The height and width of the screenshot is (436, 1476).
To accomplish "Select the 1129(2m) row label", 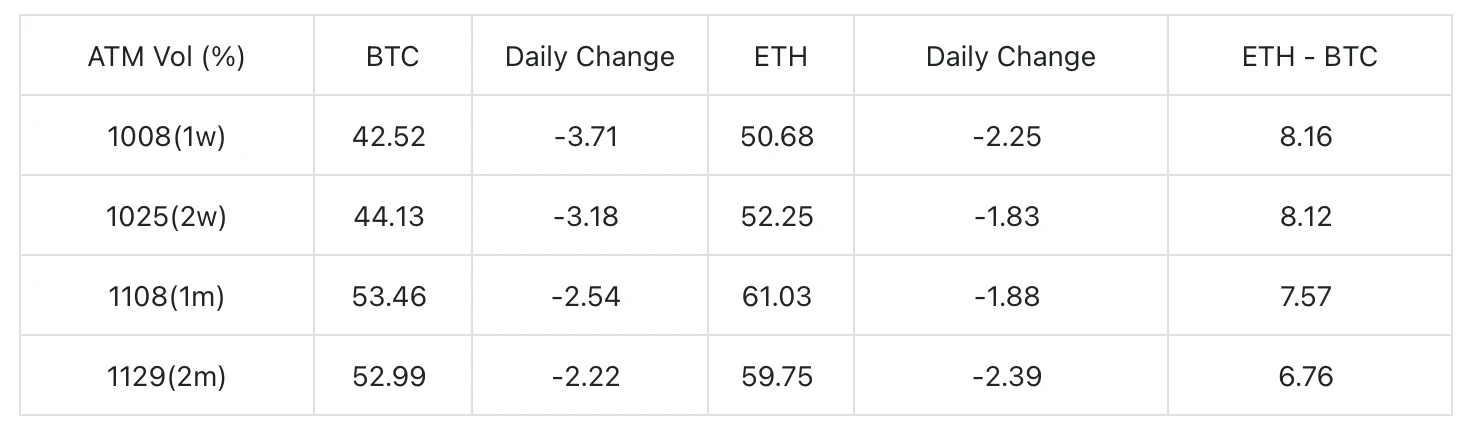I will coord(166,376).
